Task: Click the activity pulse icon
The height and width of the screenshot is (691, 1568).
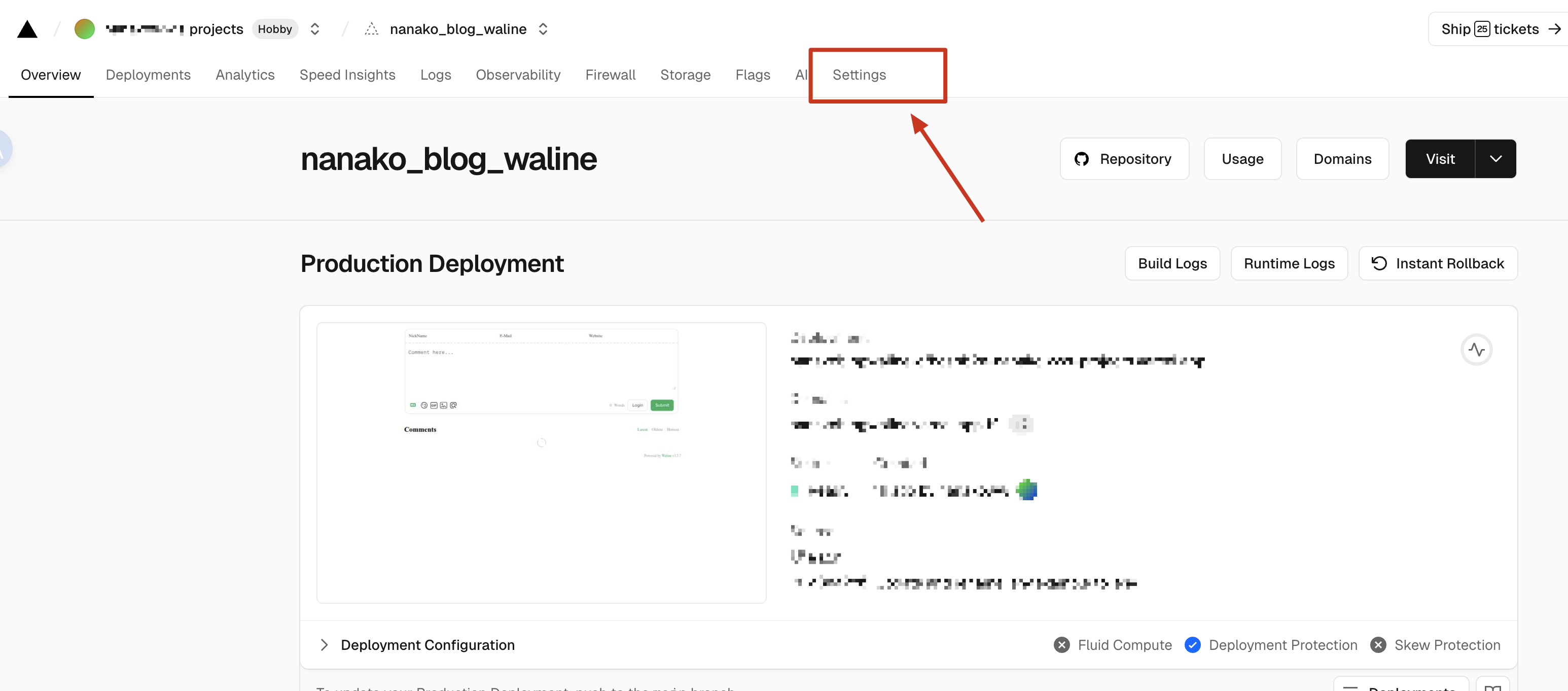Action: (x=1476, y=350)
